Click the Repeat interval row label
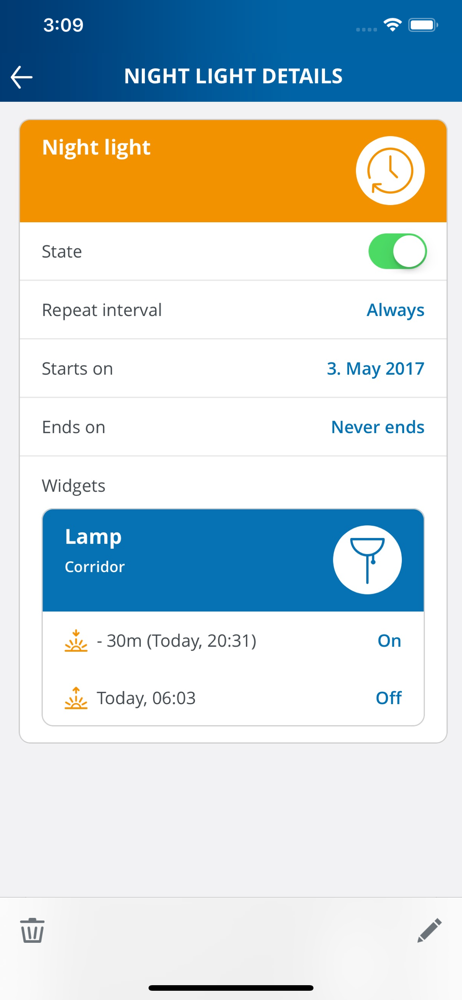 click(x=101, y=310)
